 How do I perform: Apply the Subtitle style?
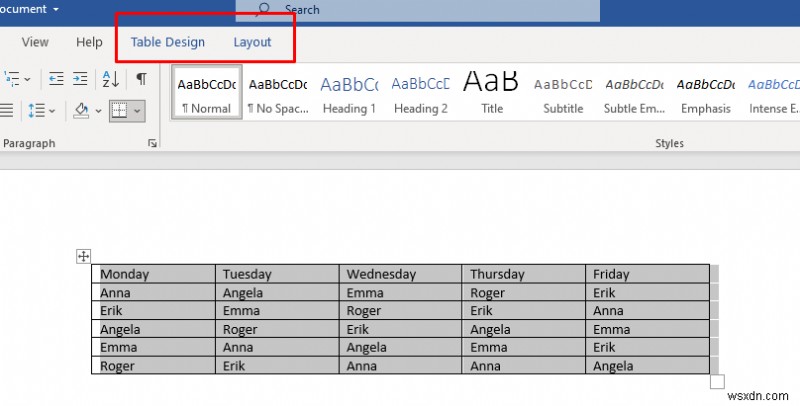click(563, 93)
